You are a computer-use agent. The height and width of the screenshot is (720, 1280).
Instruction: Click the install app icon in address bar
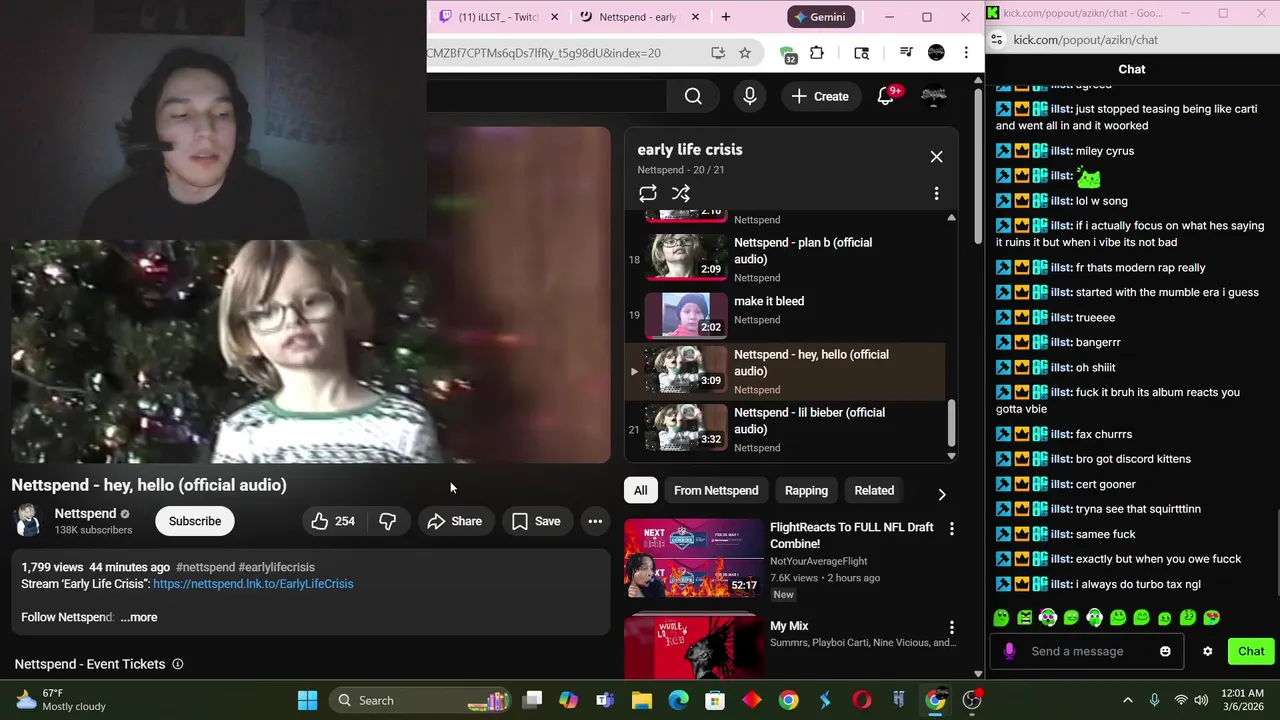718,53
